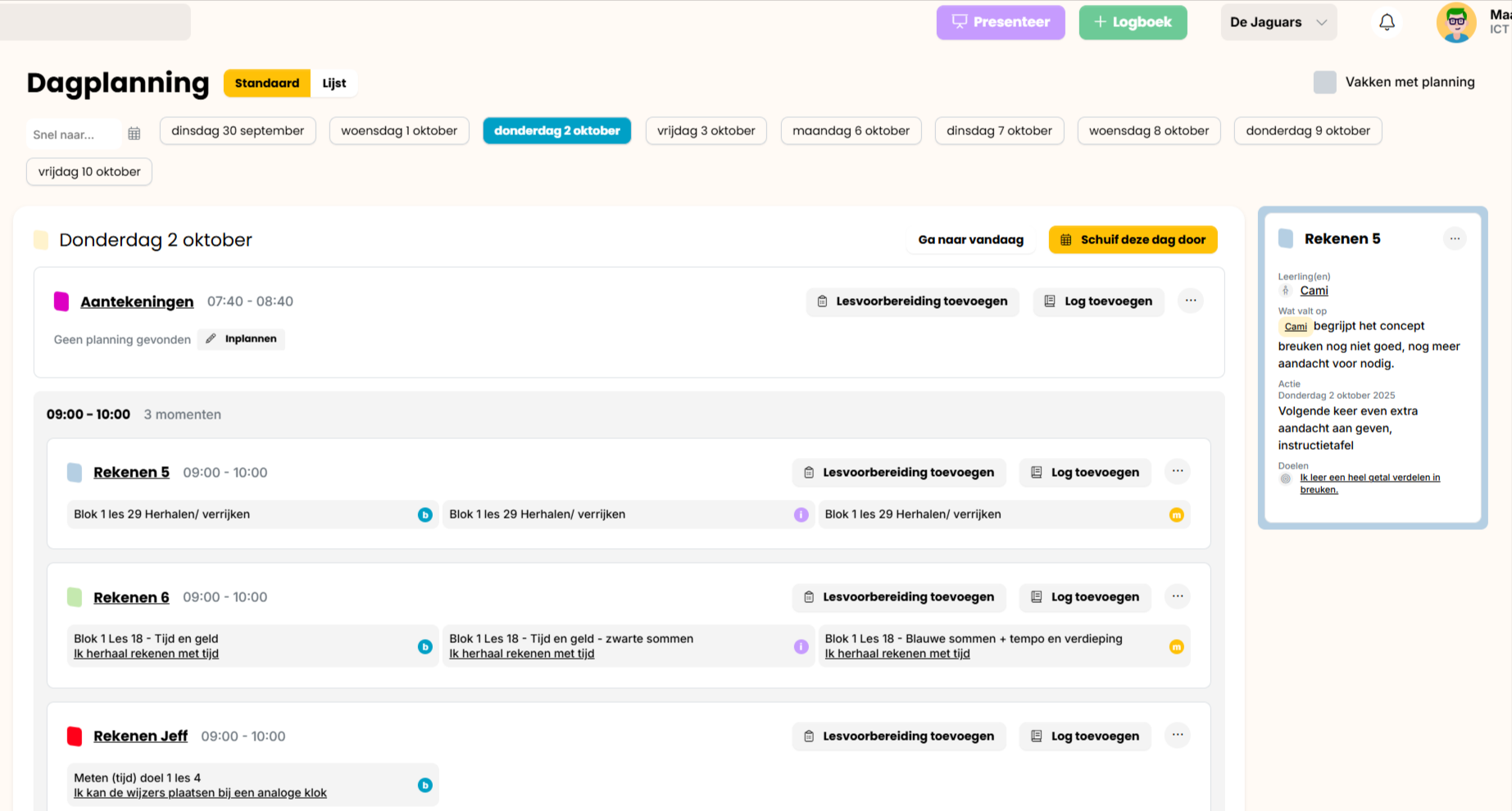Open the calendar date picker icon

(x=134, y=134)
